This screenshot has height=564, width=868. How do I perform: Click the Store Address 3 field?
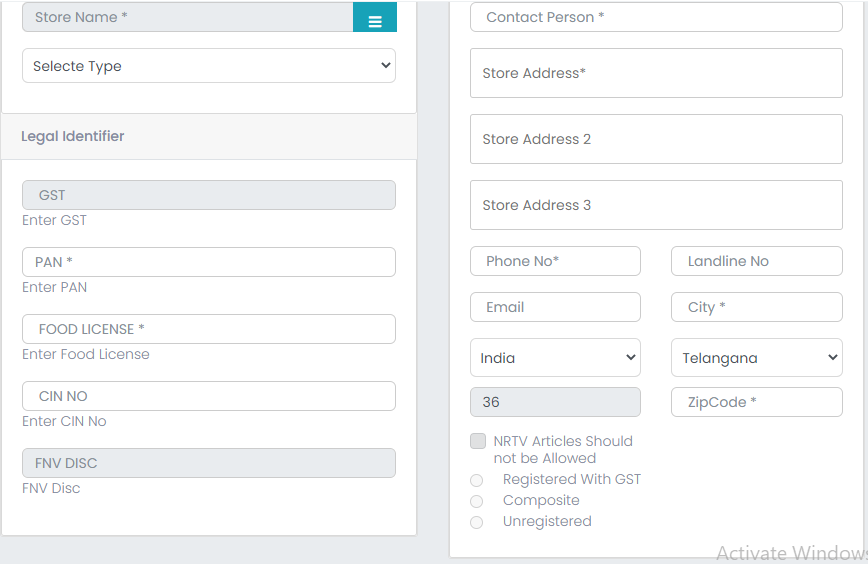point(656,205)
